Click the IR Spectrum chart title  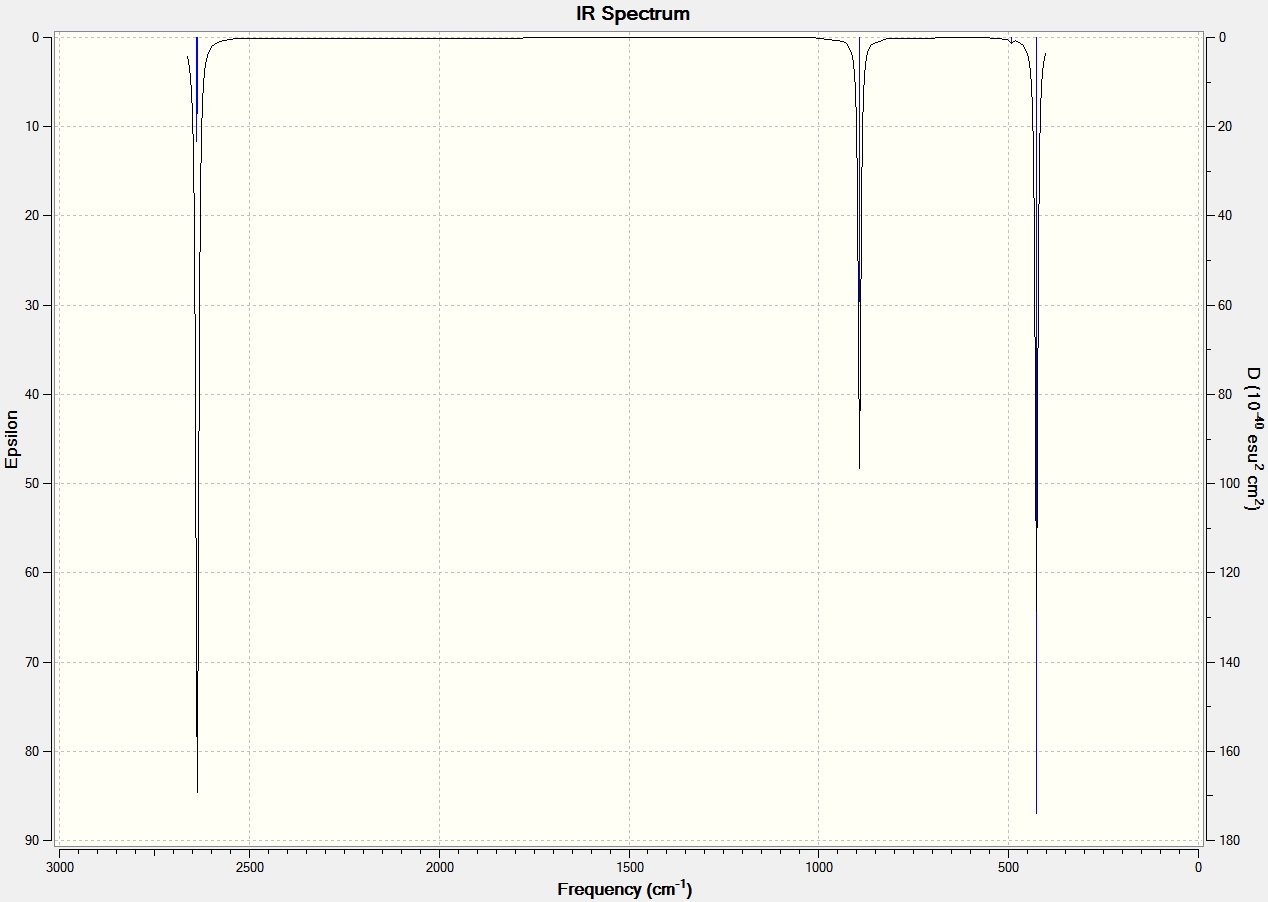632,14
